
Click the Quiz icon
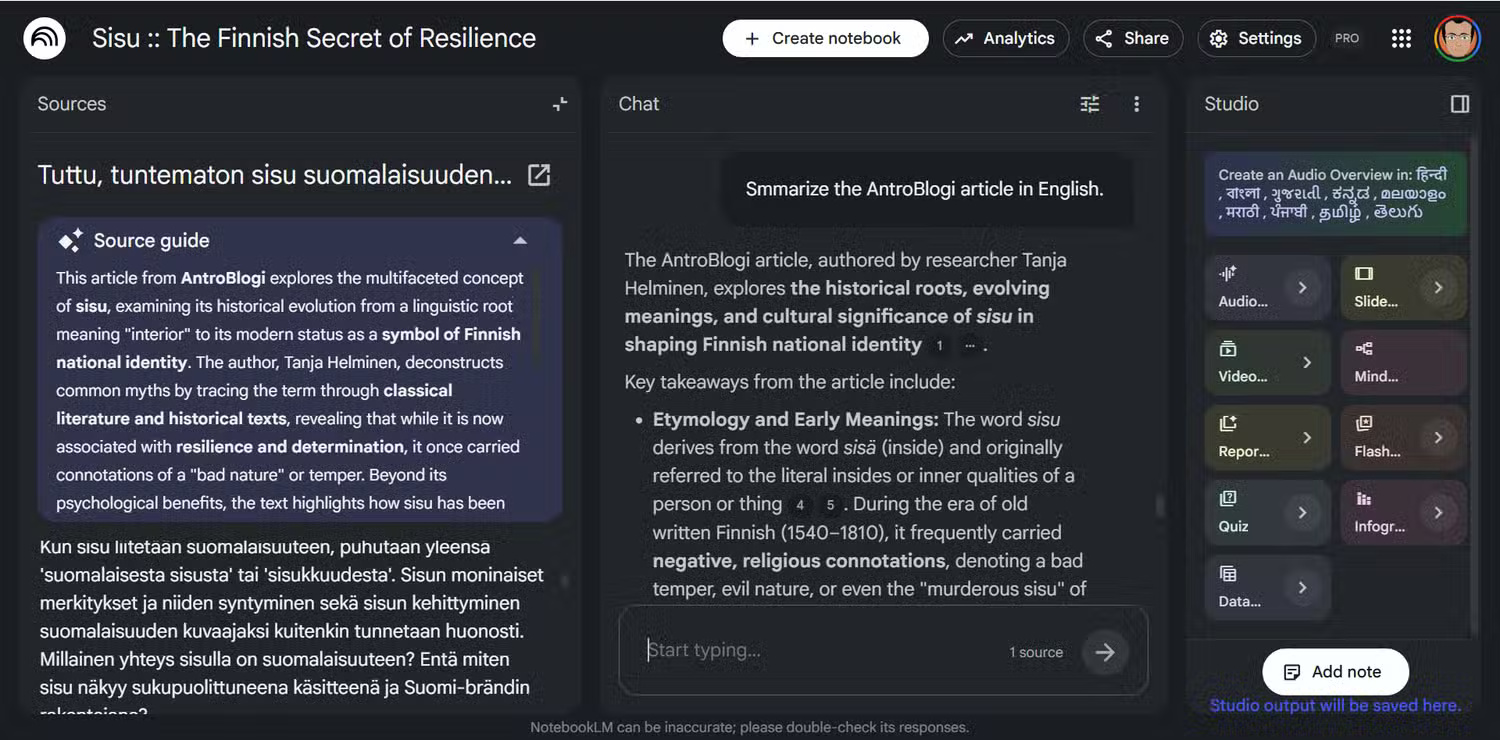tap(1228, 498)
